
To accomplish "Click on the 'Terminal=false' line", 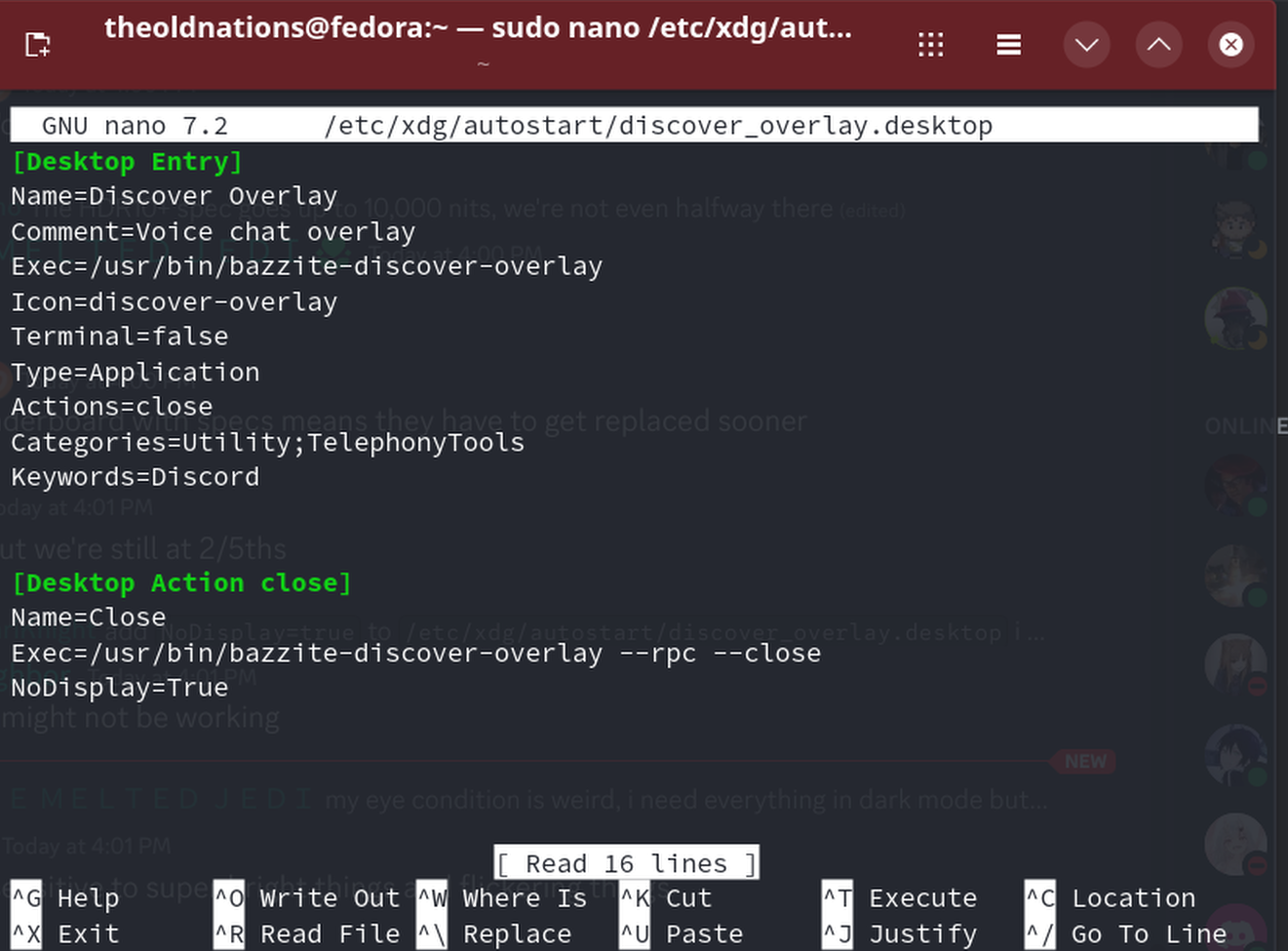I will pos(120,337).
